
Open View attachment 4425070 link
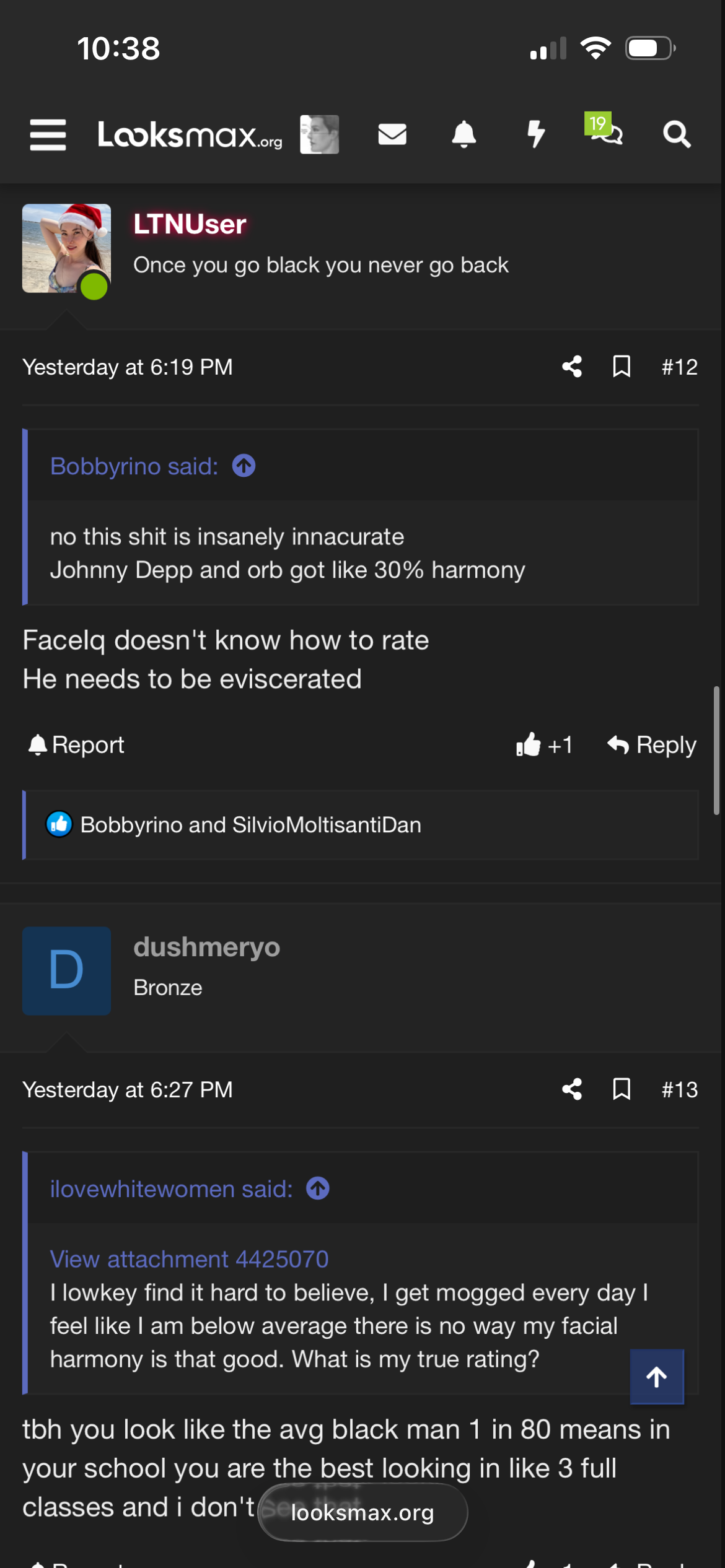coord(189,1259)
